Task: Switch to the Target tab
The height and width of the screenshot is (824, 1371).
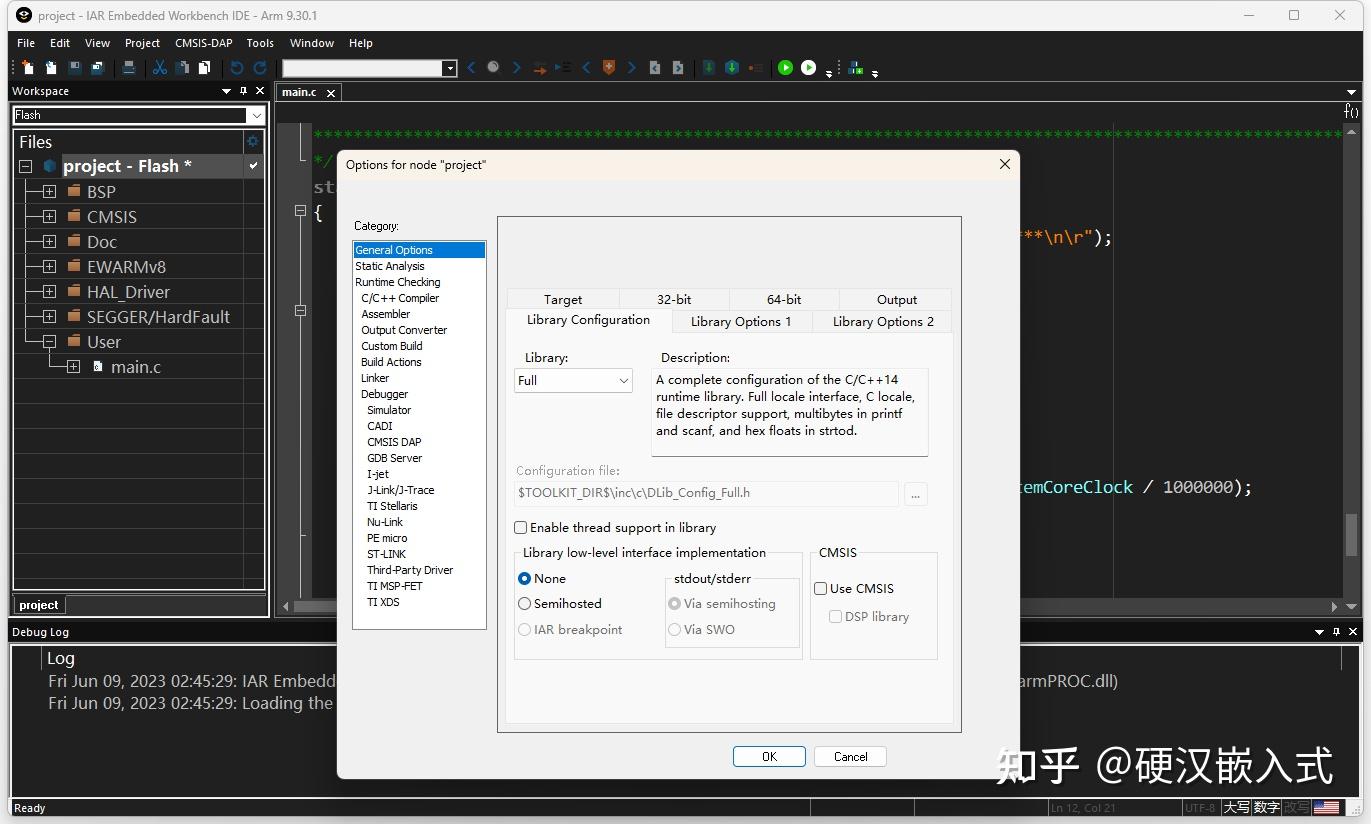Action: point(563,299)
